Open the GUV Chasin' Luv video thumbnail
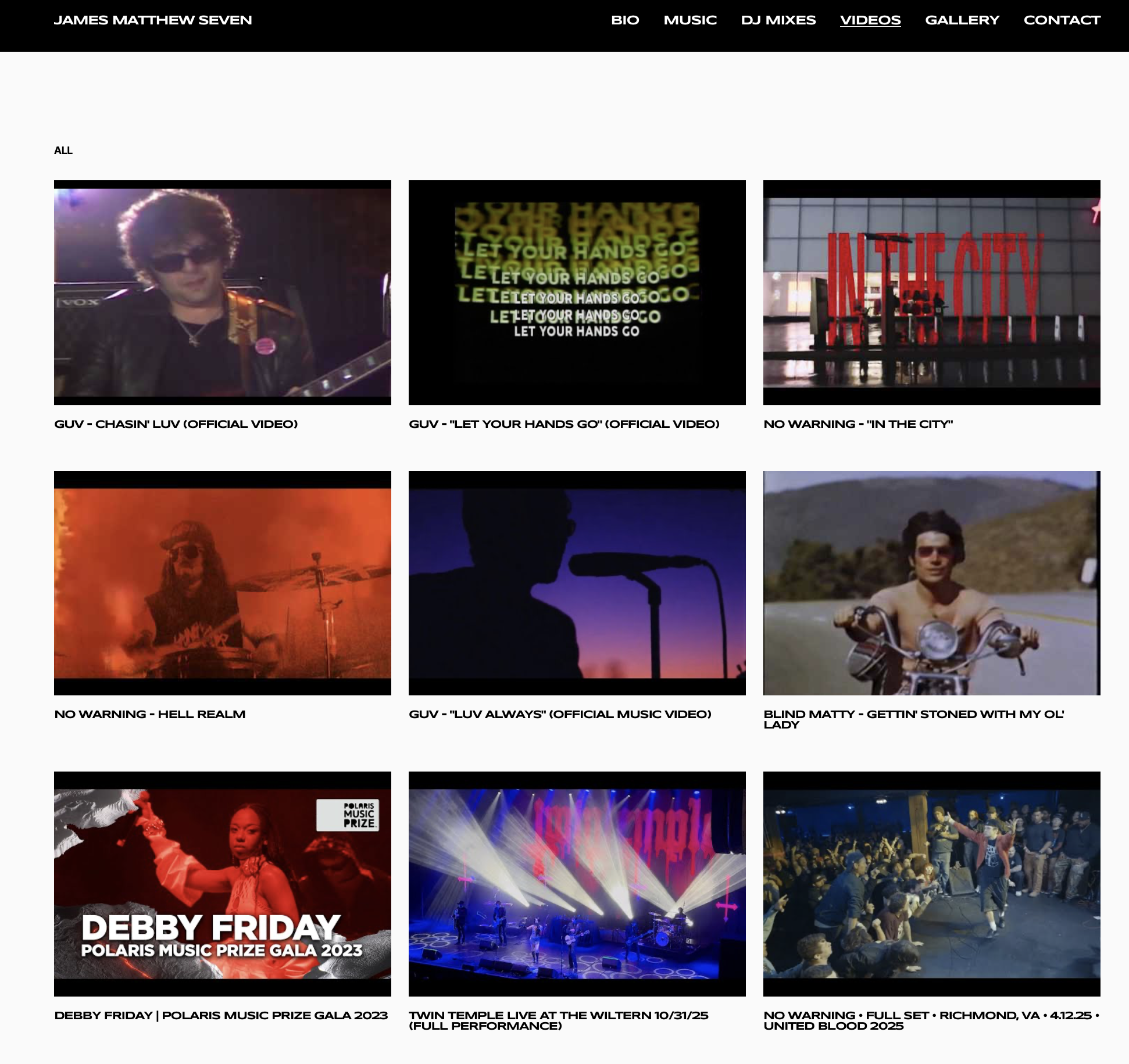 (223, 292)
